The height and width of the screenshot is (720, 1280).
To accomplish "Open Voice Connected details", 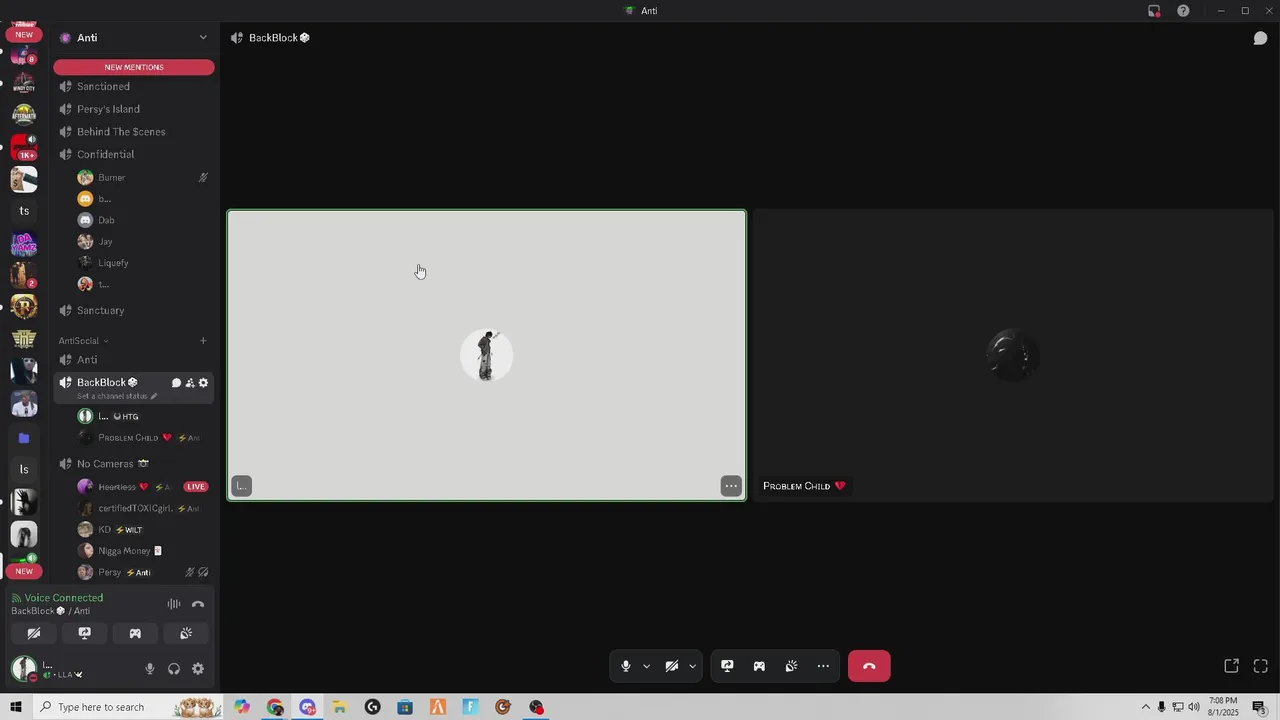I will [64, 598].
